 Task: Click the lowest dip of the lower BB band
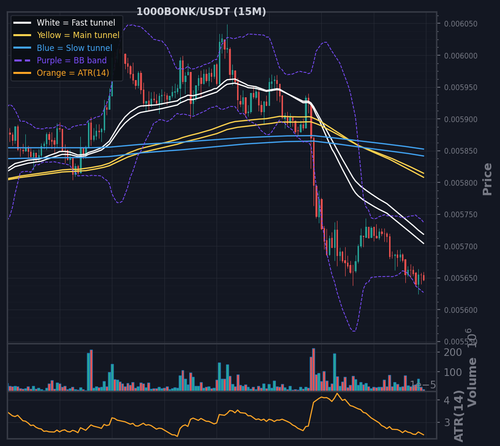tap(354, 331)
